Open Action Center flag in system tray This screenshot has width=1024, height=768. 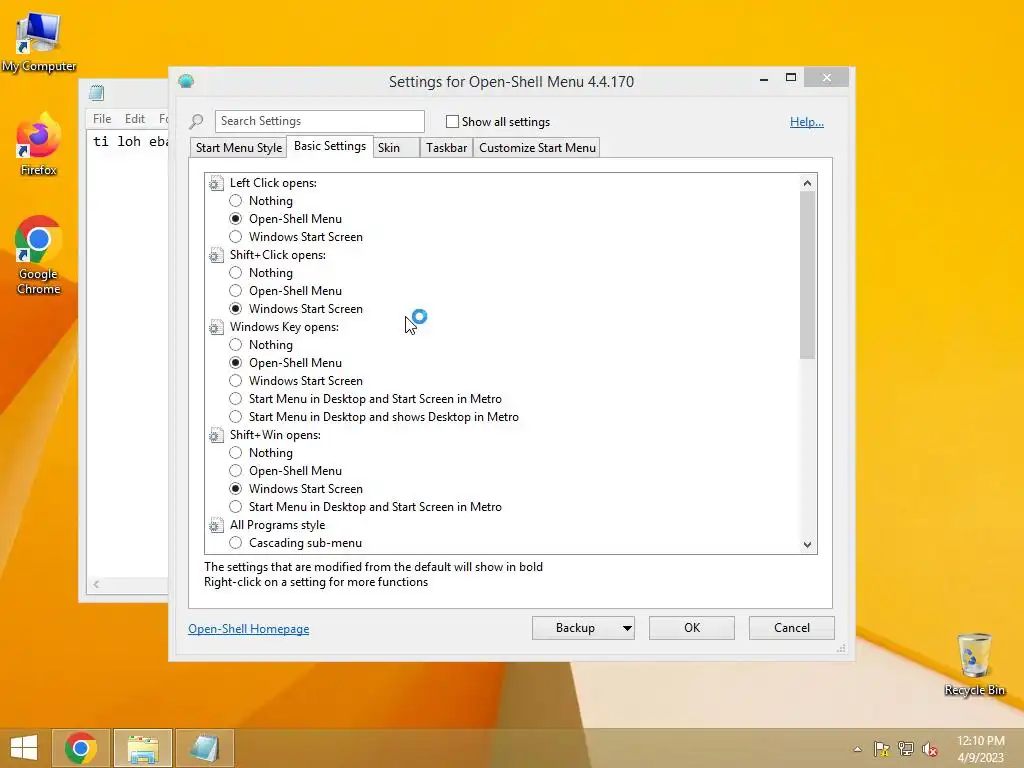tap(881, 748)
